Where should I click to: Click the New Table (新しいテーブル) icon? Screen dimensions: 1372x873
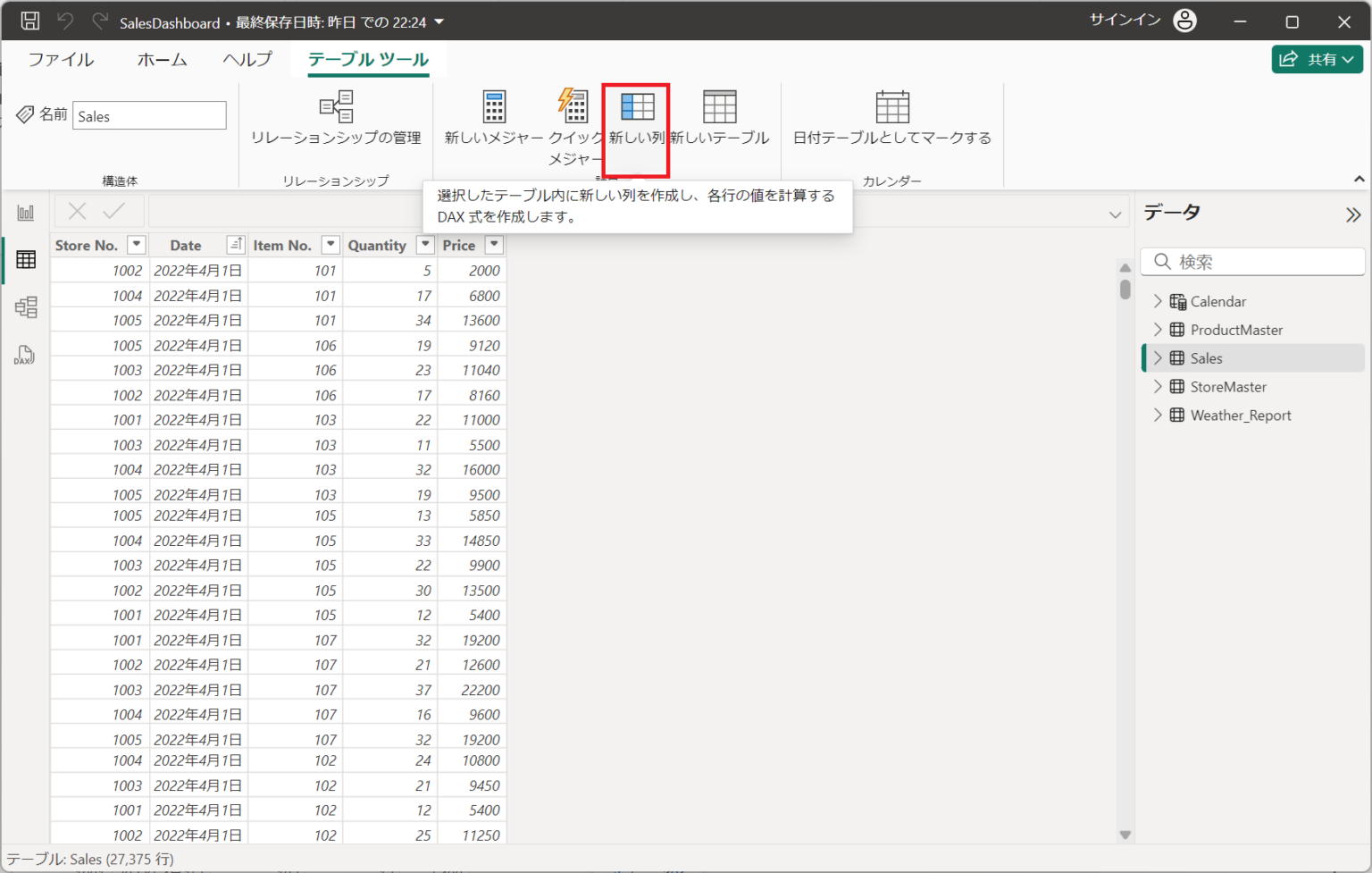click(719, 107)
